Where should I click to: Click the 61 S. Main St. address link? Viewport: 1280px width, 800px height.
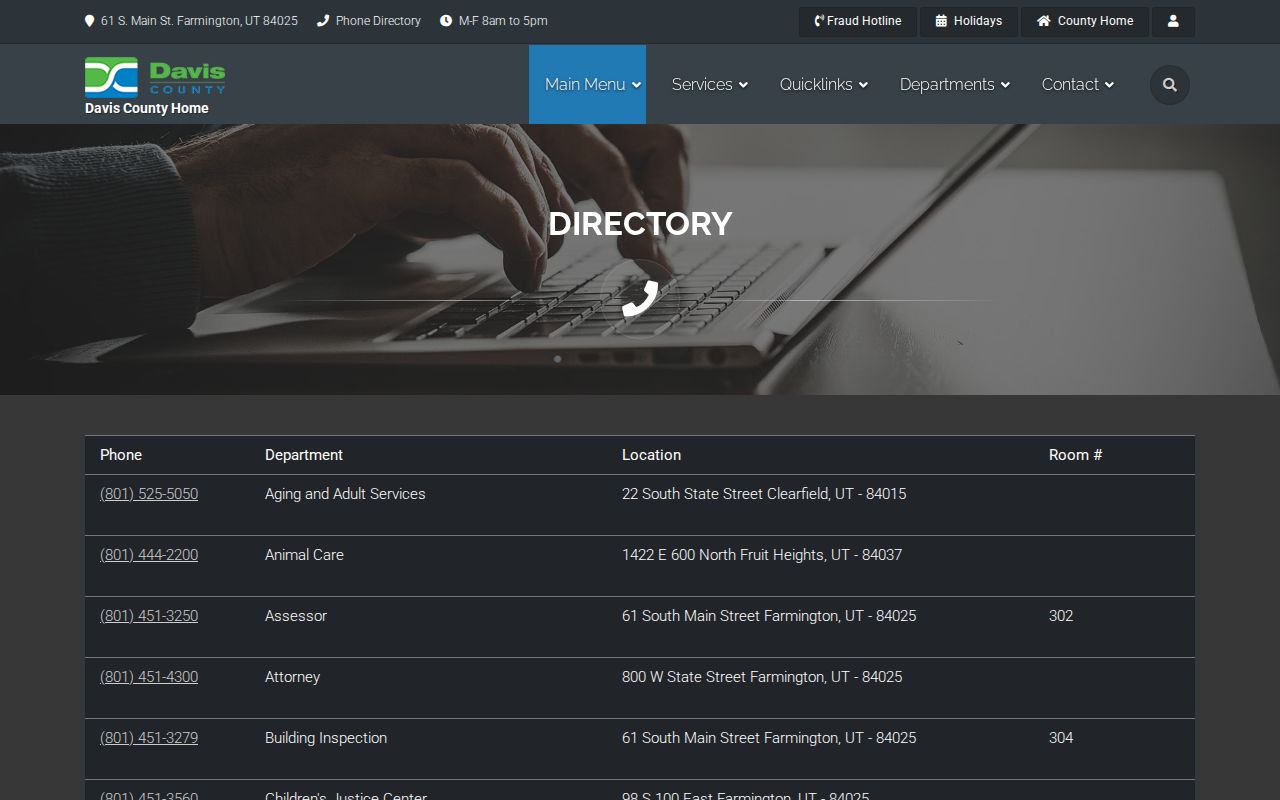point(199,21)
